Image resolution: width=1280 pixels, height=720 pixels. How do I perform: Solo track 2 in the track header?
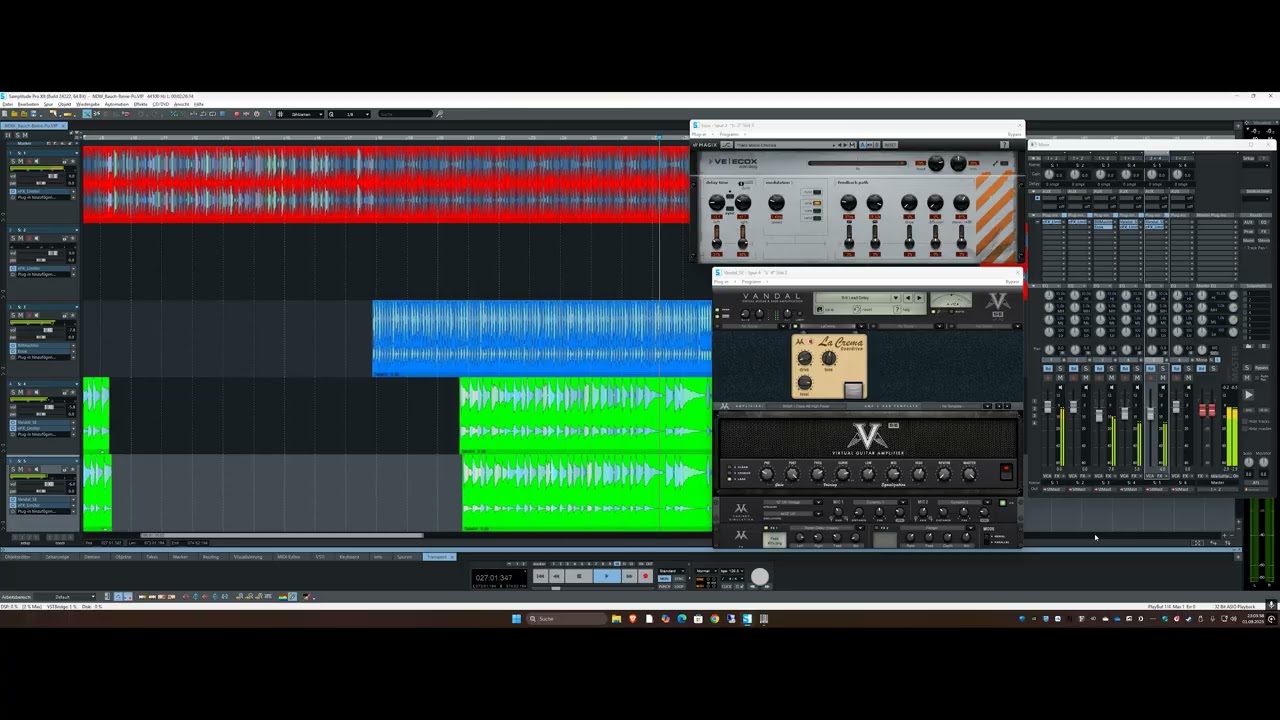(13, 238)
